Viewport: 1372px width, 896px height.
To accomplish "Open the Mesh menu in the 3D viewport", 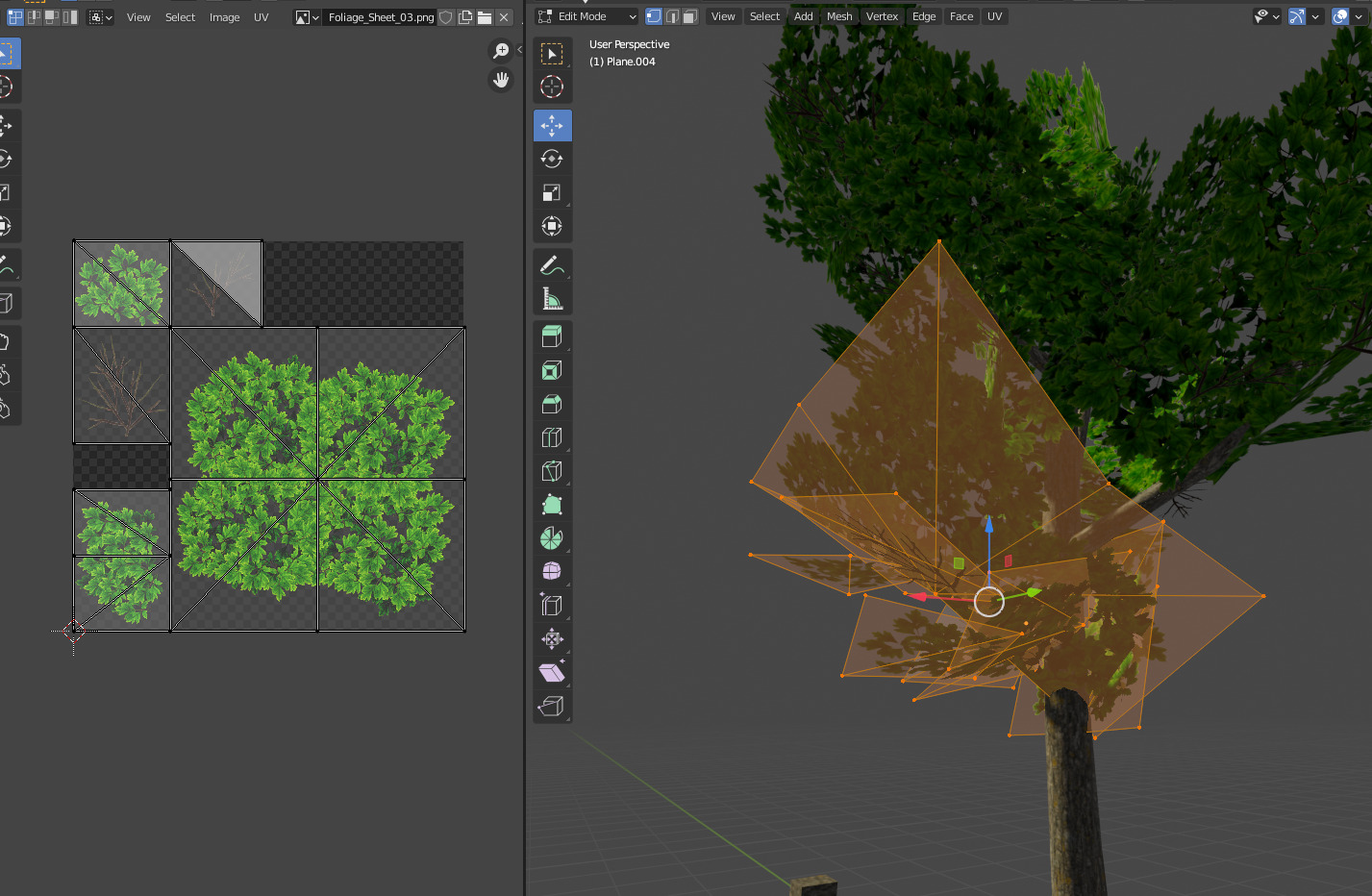I will (x=838, y=15).
